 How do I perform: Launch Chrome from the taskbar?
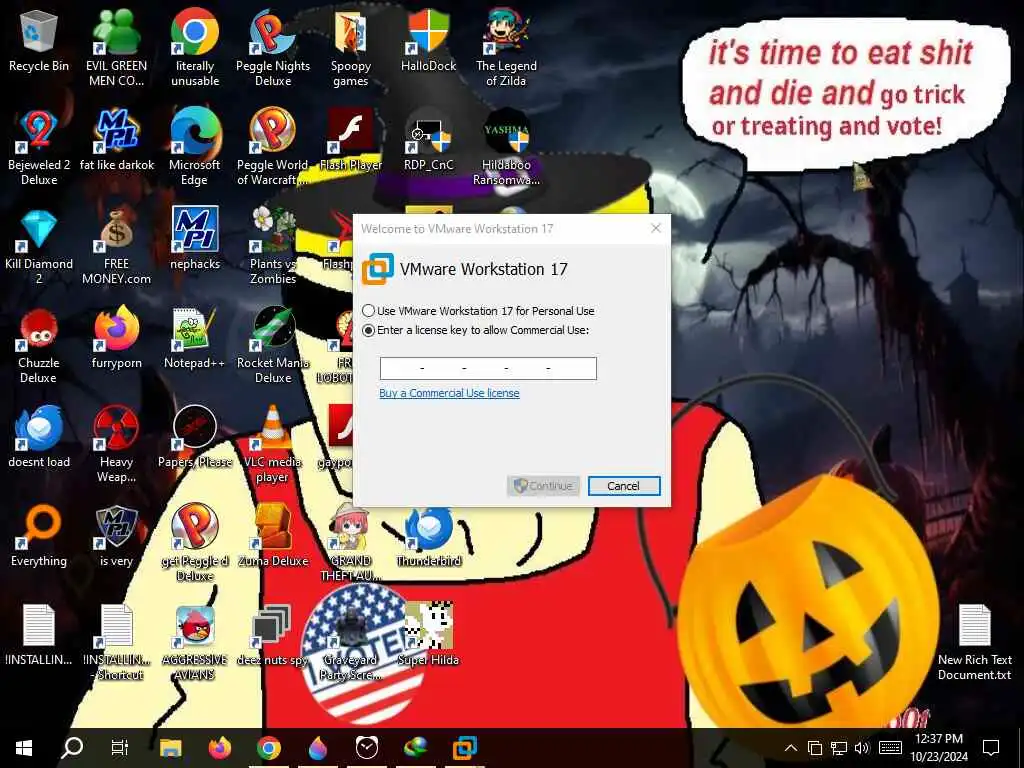coord(268,748)
